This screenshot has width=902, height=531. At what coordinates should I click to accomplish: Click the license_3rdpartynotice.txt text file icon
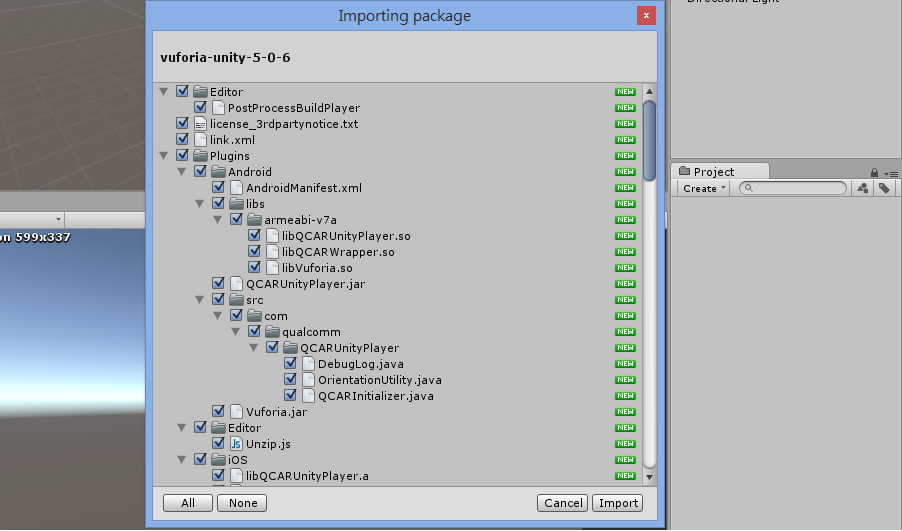pos(200,124)
